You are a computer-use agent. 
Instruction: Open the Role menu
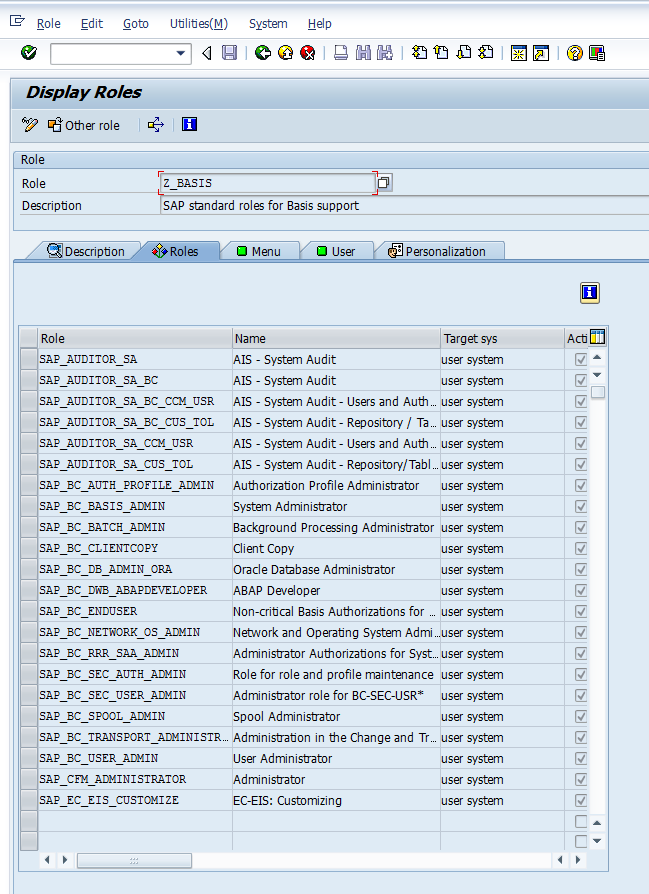coord(48,23)
